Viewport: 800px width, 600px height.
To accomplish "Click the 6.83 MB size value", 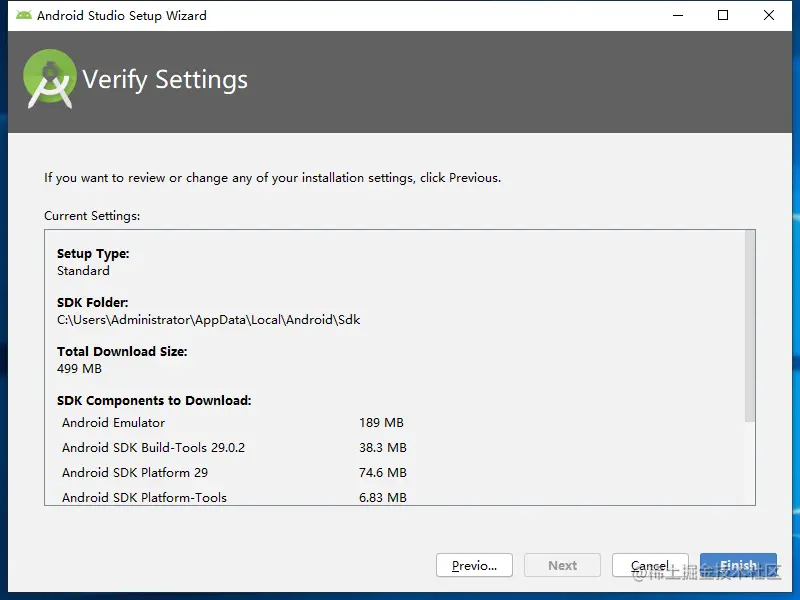I will click(x=383, y=497).
